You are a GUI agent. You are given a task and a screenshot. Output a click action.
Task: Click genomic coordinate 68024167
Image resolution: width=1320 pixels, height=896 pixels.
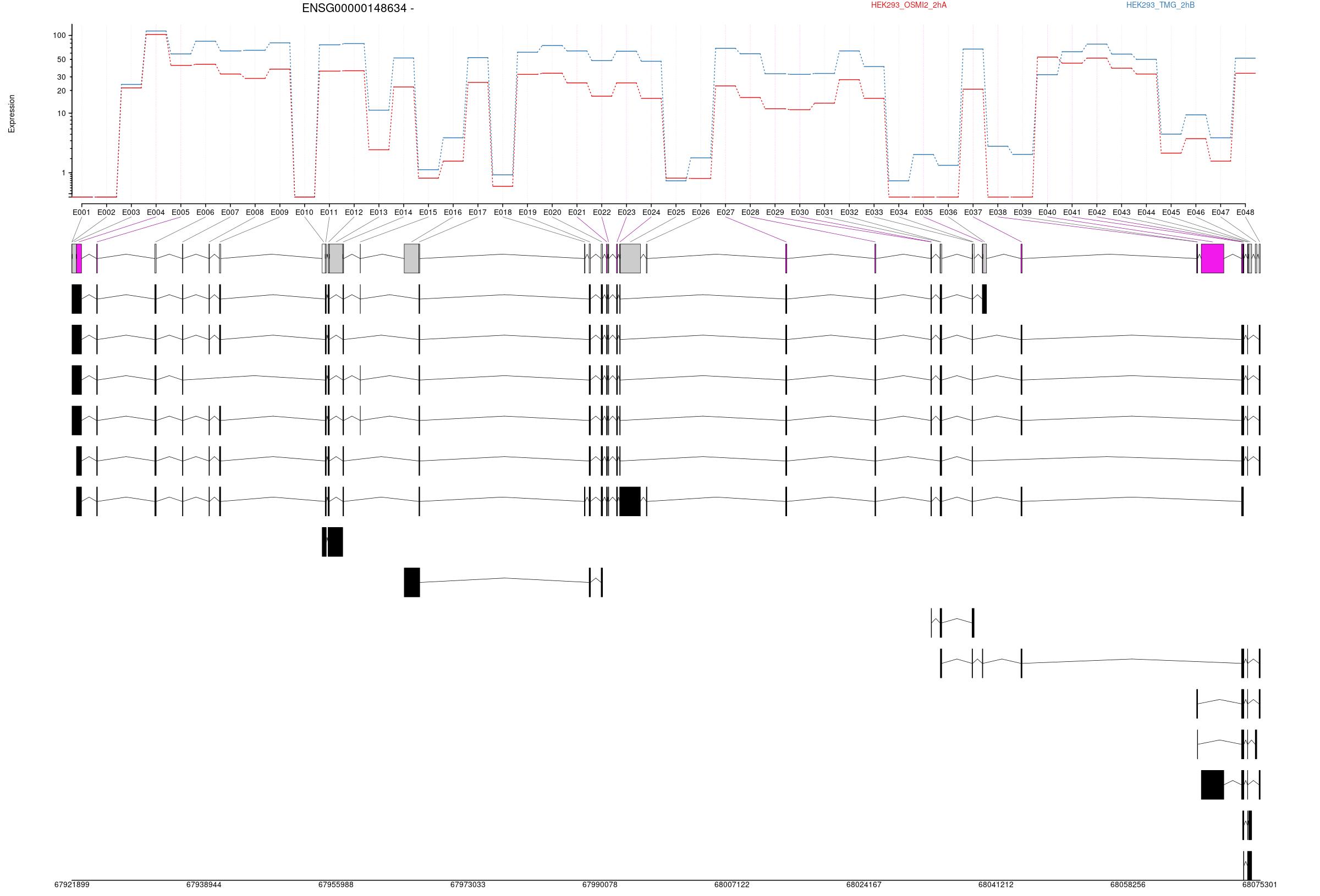point(864,884)
